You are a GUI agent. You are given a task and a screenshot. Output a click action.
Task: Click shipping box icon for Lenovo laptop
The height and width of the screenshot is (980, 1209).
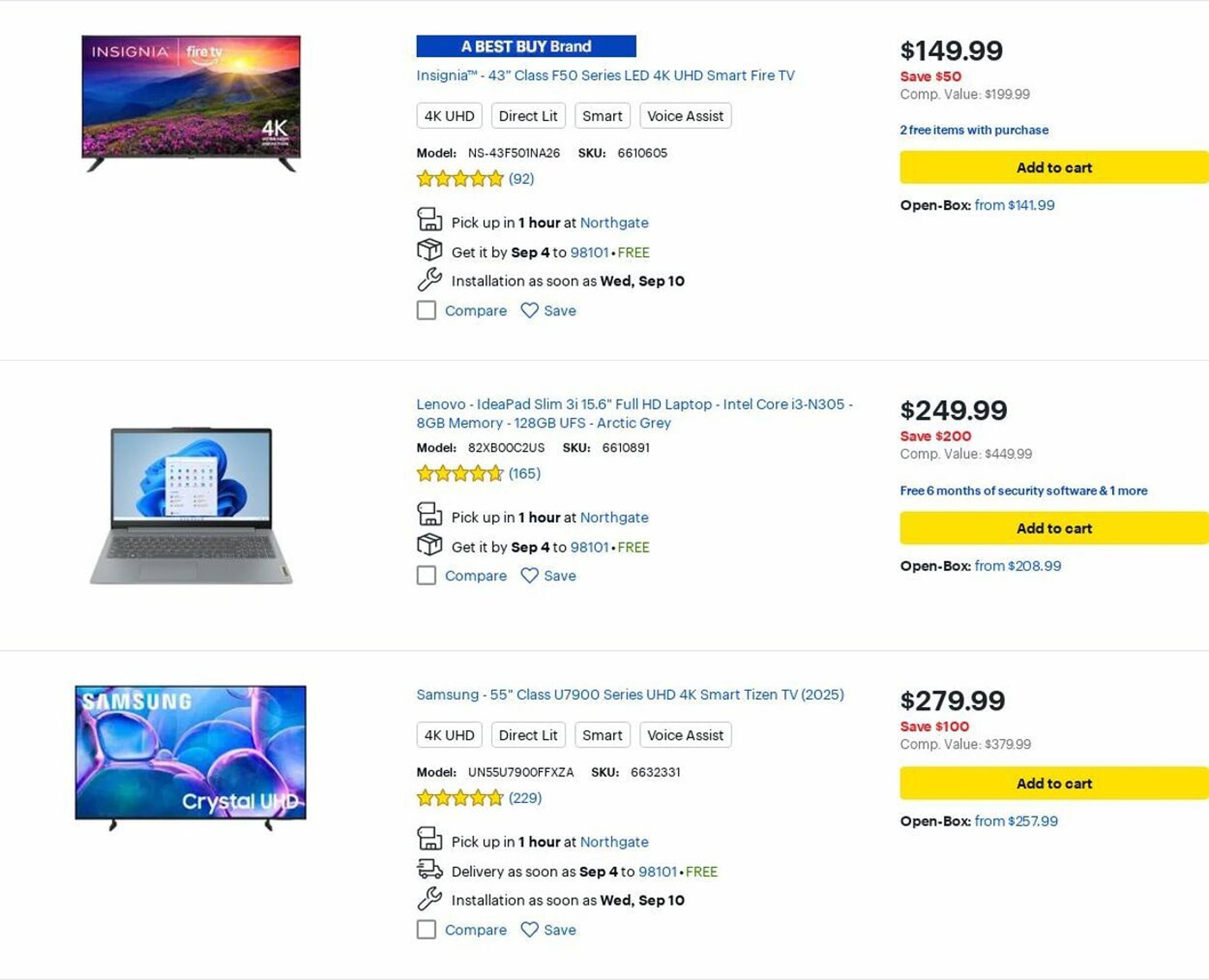(430, 545)
